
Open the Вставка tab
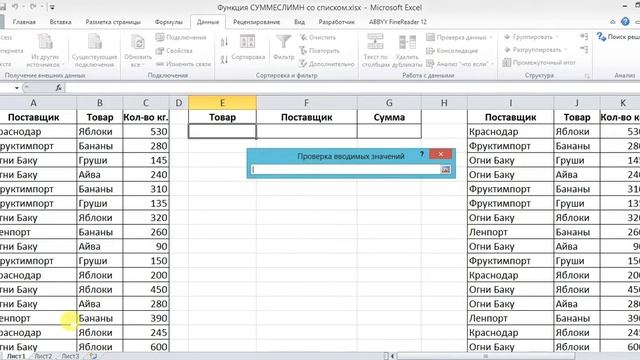60,22
